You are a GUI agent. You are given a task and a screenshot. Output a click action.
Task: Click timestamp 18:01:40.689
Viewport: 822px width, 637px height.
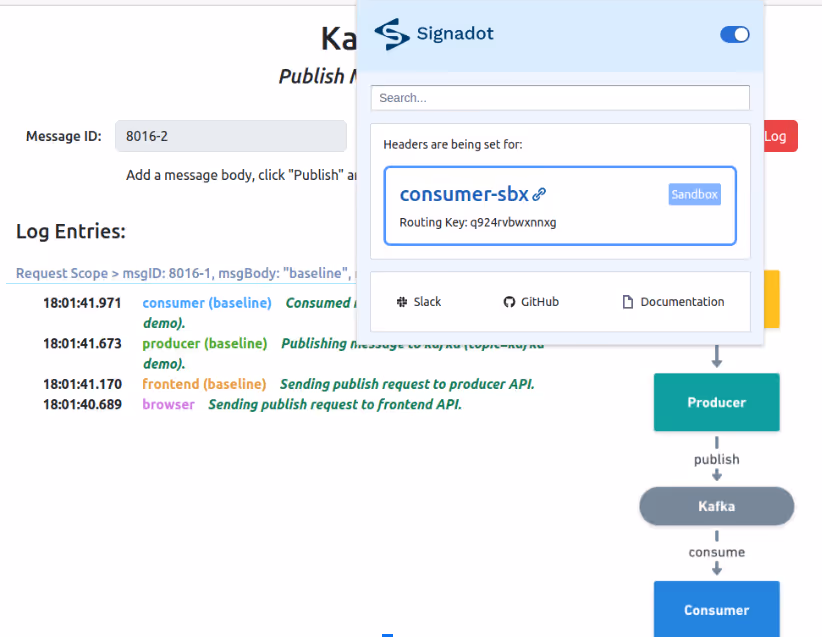pyautogui.click(x=82, y=405)
